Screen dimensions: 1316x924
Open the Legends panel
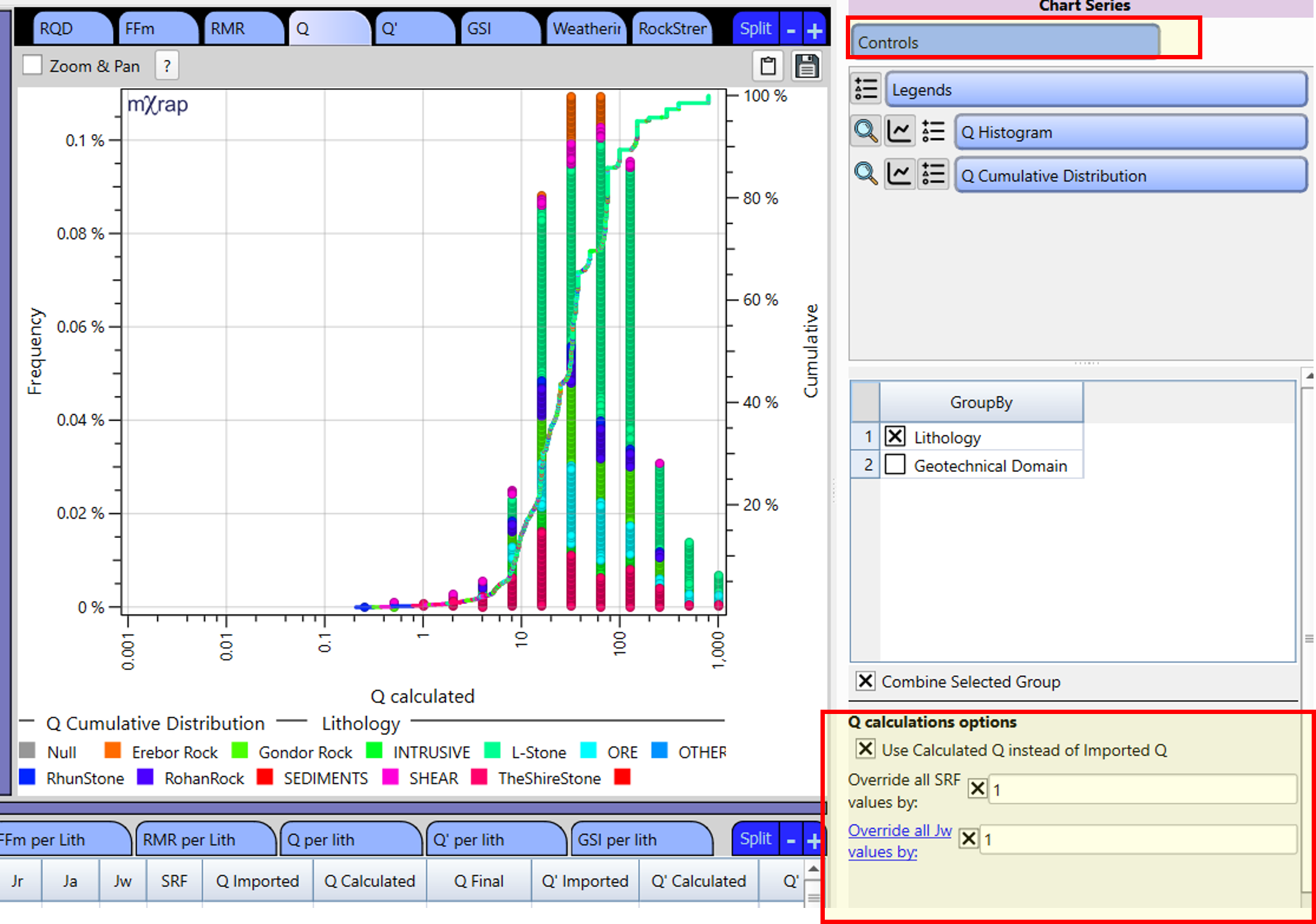1095,90
